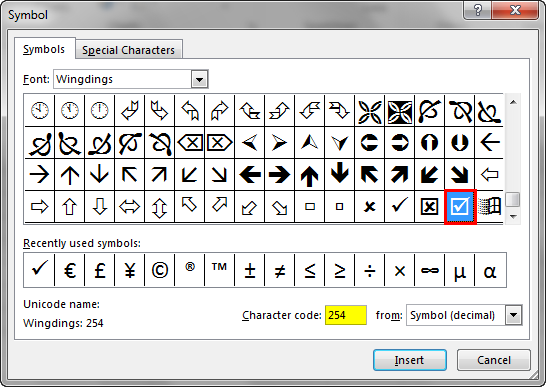Select the bold black down arrow symbol
Screen dimensions: 546x387
tap(340, 175)
